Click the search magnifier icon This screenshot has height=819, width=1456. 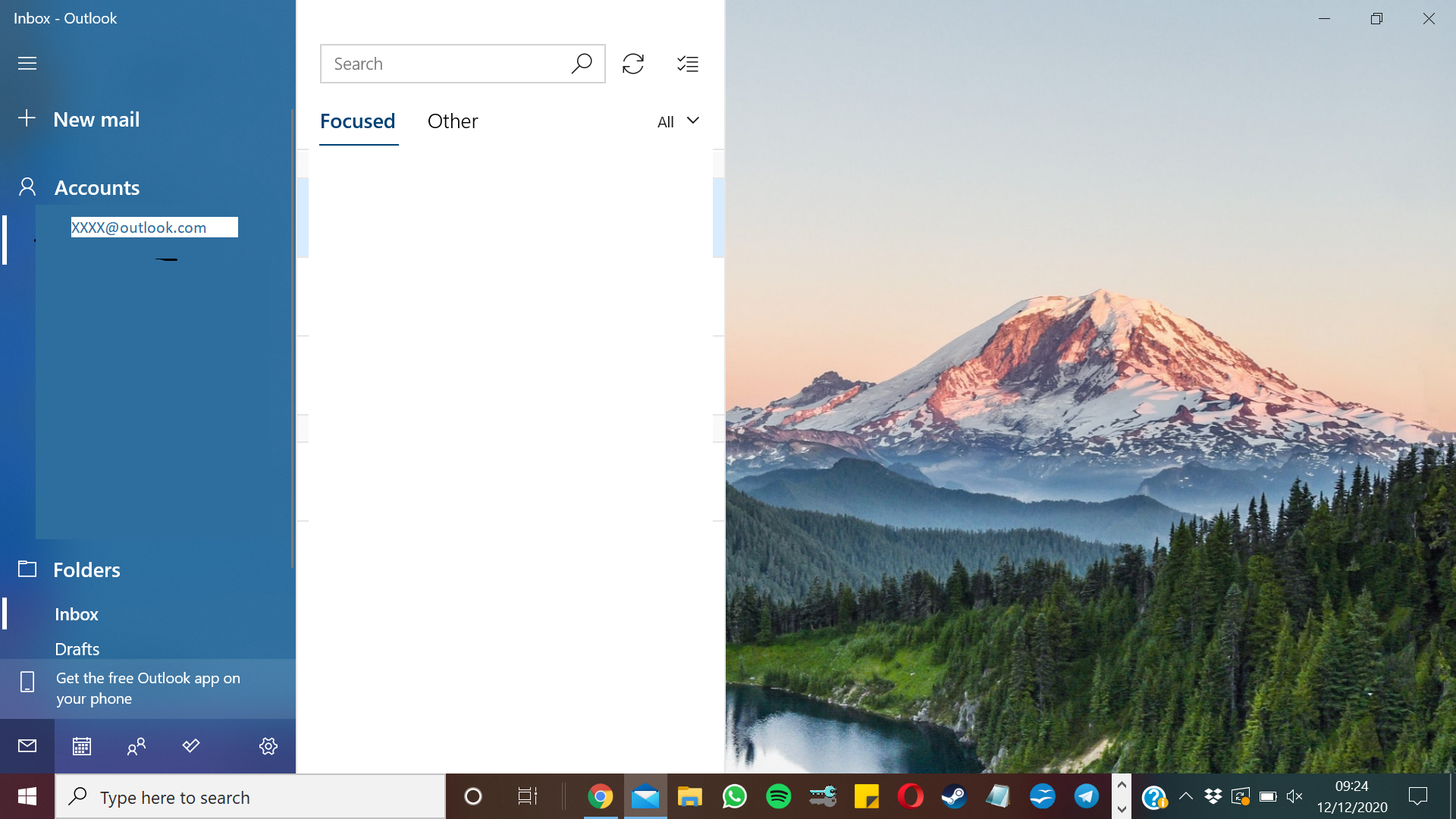(x=581, y=64)
